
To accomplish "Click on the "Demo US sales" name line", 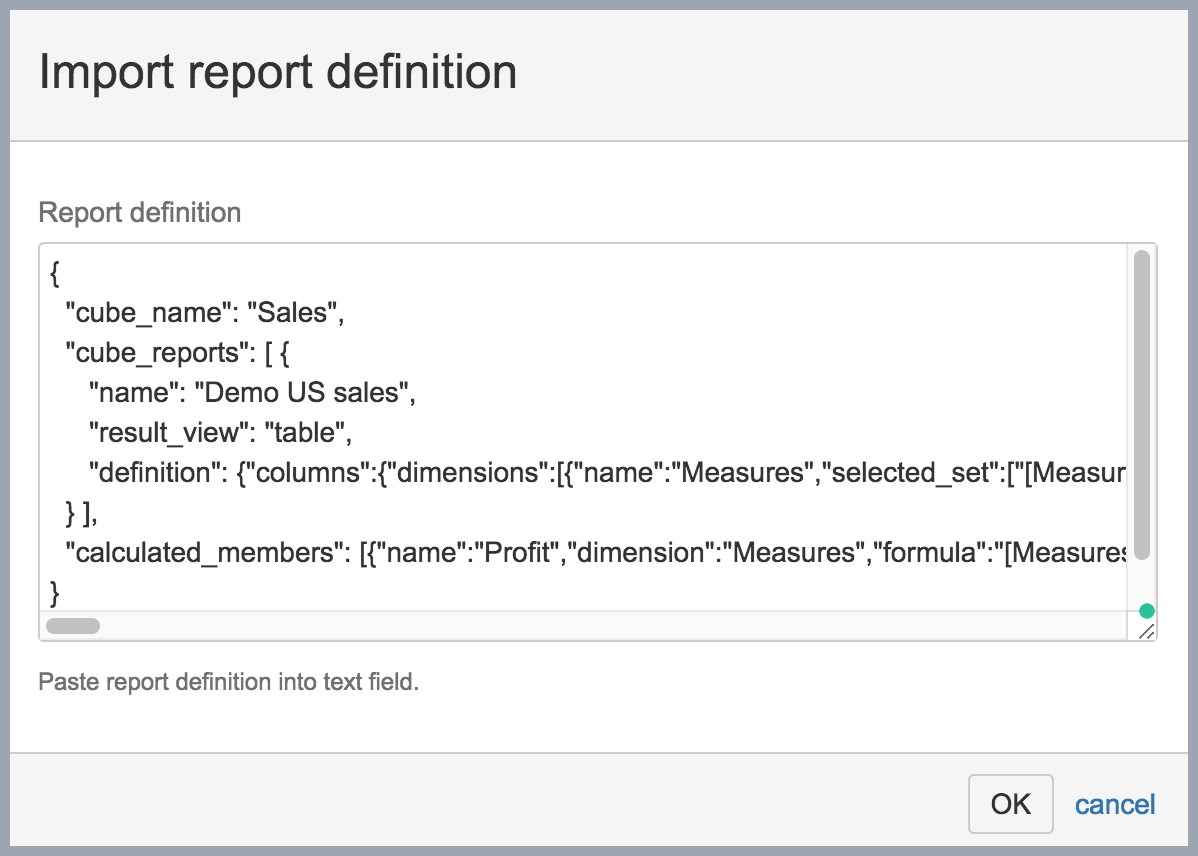I will tap(251, 393).
